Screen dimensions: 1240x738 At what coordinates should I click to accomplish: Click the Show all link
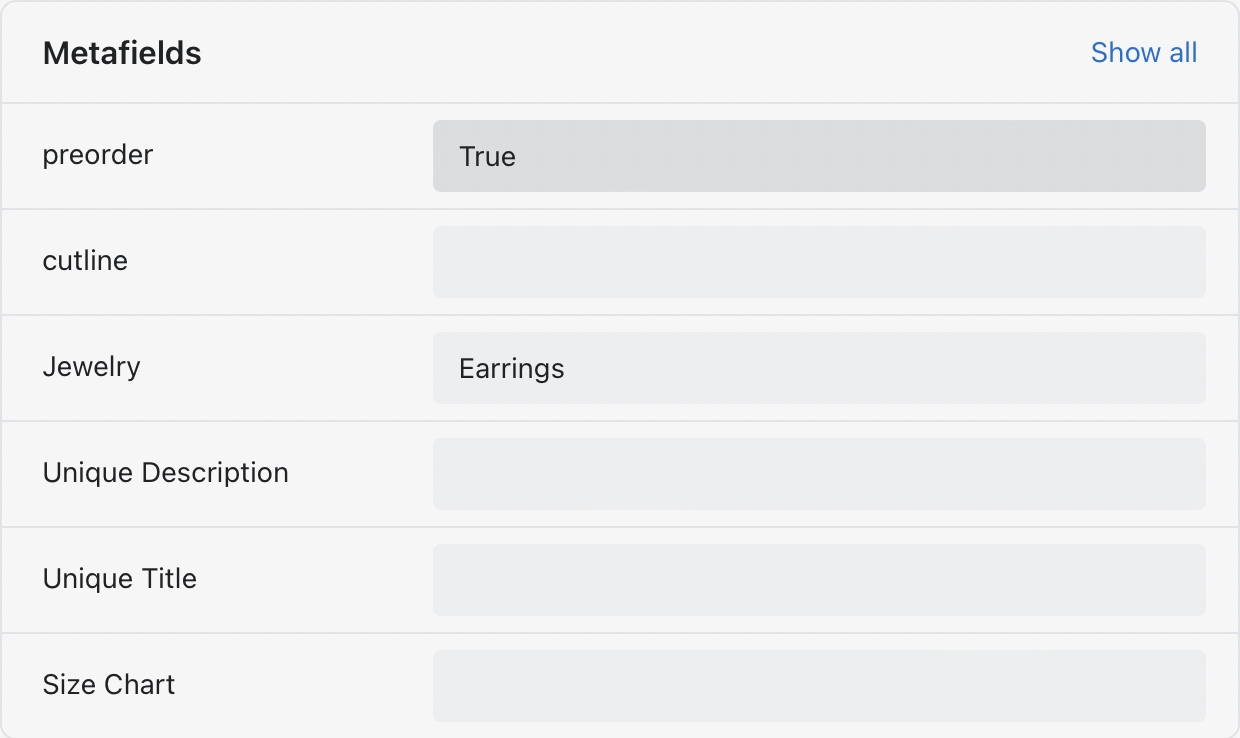pos(1143,52)
